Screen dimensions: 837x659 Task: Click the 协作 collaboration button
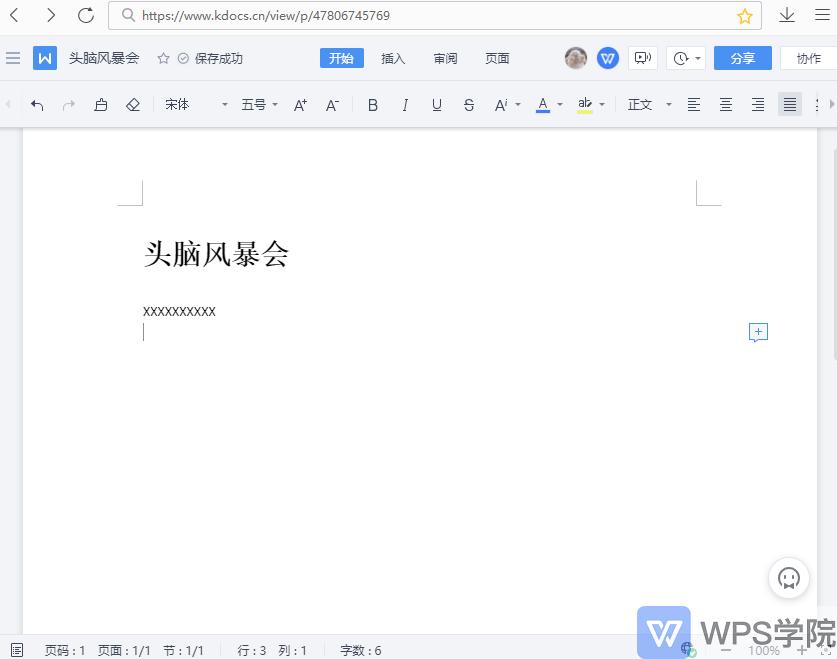[808, 58]
